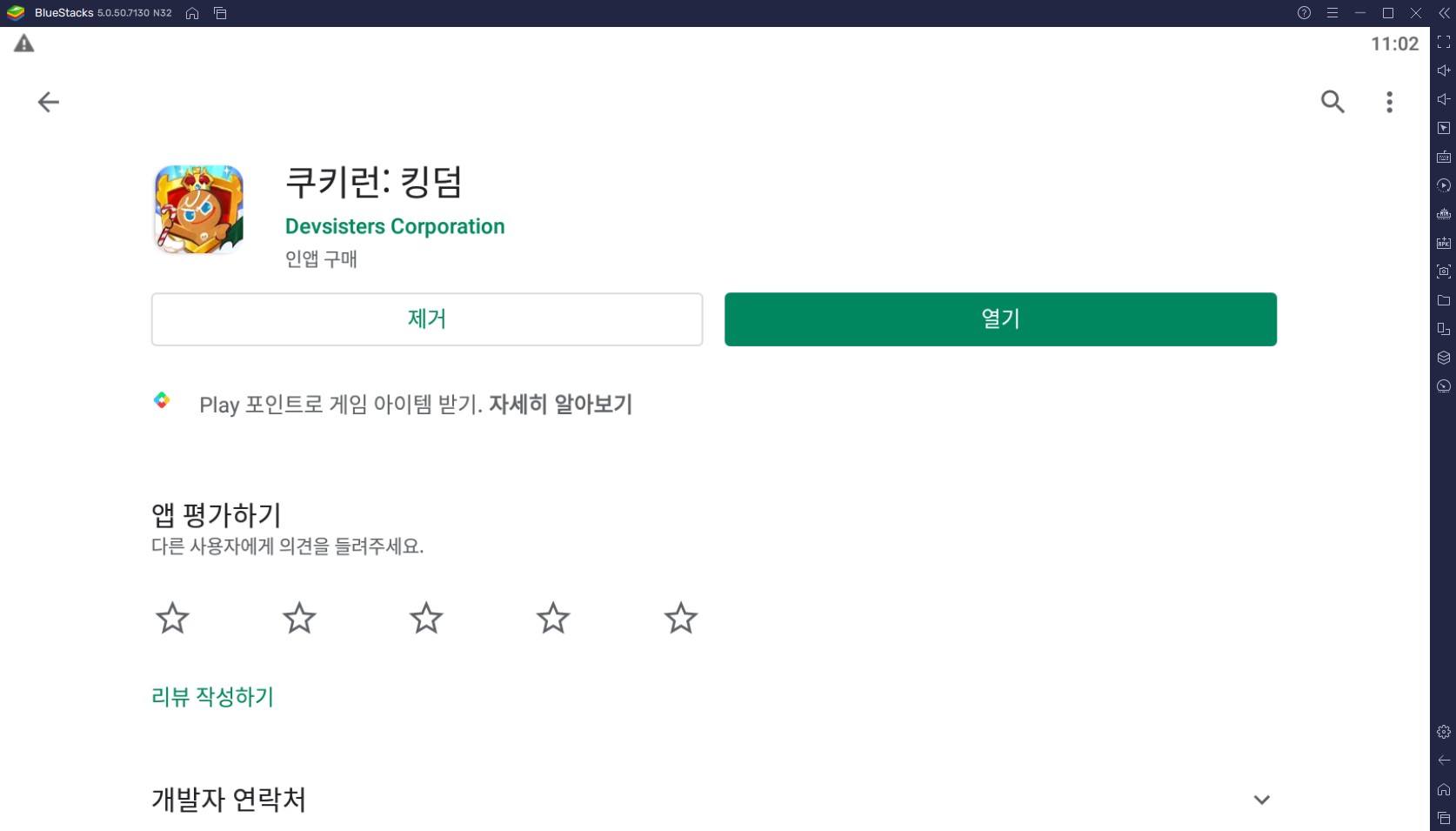Click the 11:02 clock display
1456x831 pixels.
tap(1394, 44)
